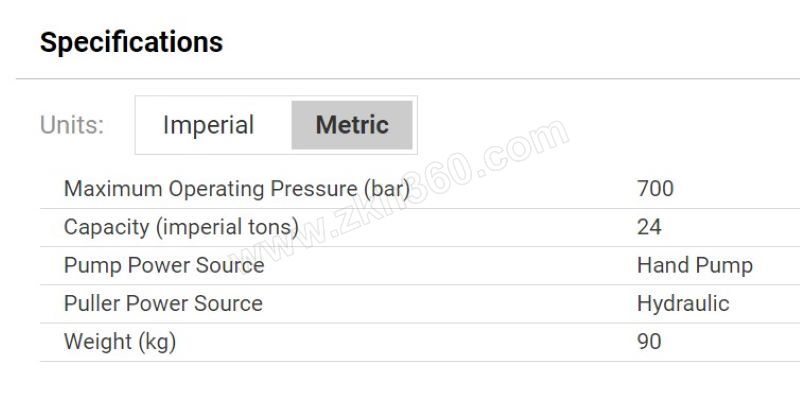
Task: Click the (kg) unit in weight label
Action: 156,342
